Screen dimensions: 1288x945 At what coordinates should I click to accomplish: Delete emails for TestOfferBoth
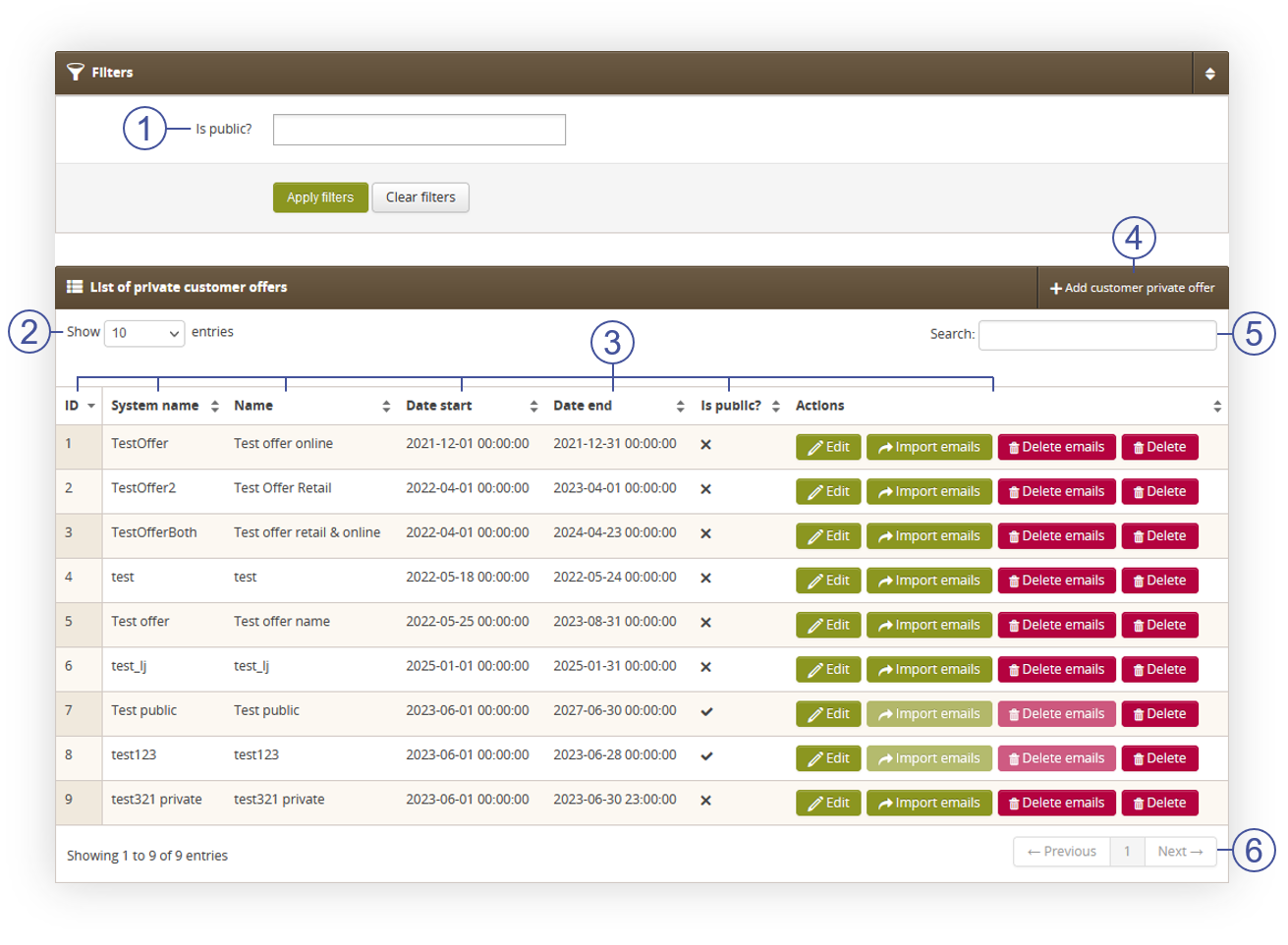[1057, 536]
